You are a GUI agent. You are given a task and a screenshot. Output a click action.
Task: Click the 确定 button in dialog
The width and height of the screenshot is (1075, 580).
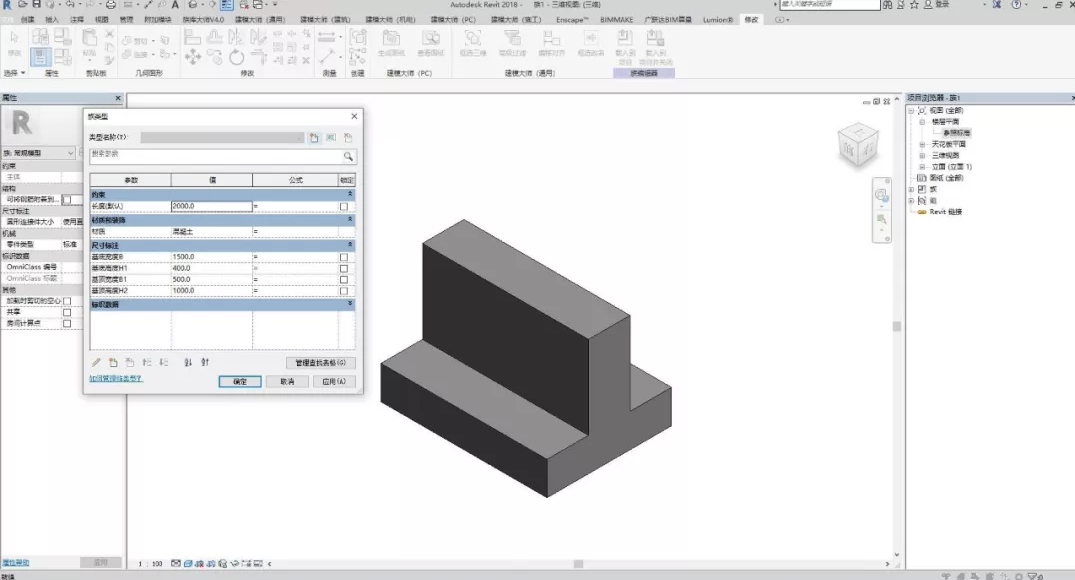point(240,381)
